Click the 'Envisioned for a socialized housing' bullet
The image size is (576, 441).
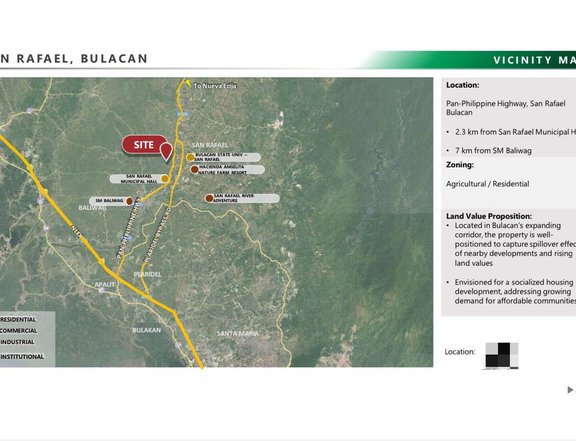[511, 291]
